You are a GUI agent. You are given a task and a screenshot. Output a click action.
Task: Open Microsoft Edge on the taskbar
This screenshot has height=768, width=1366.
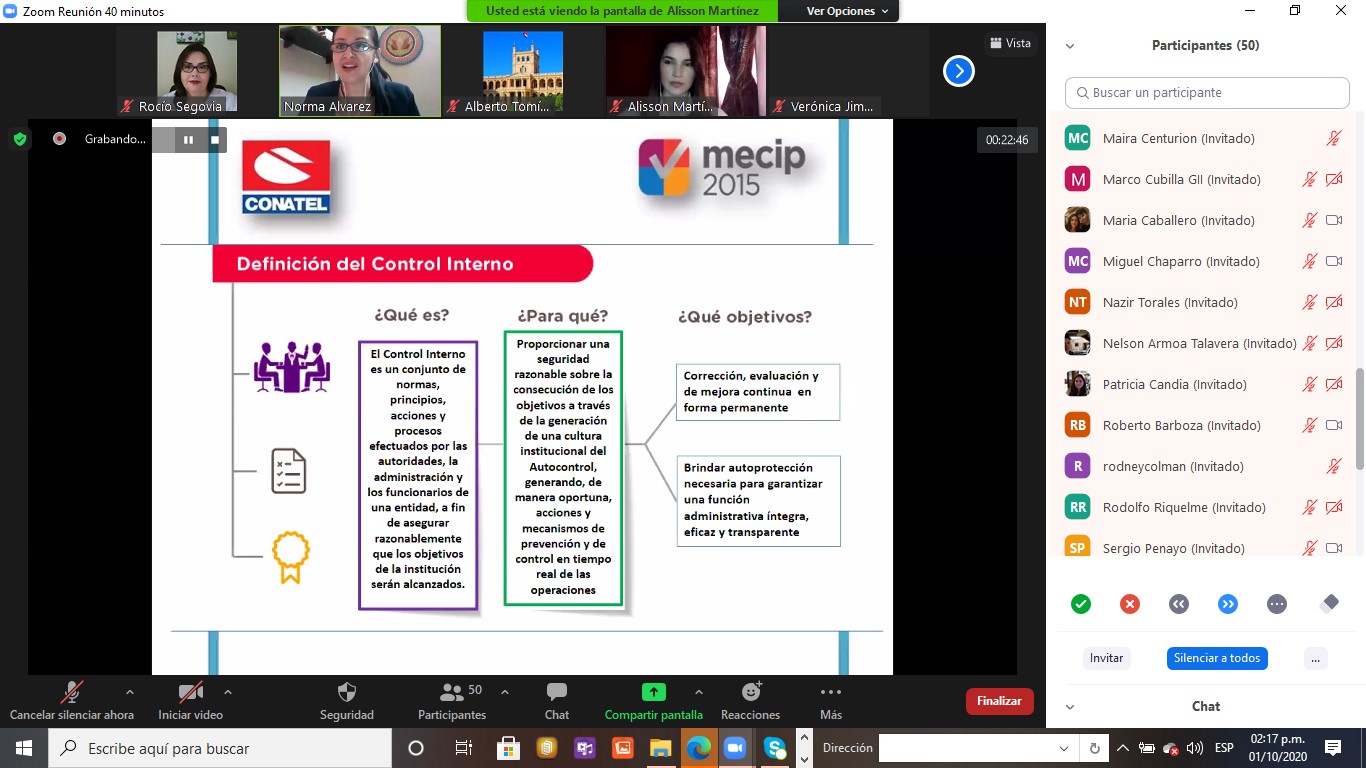[698, 748]
